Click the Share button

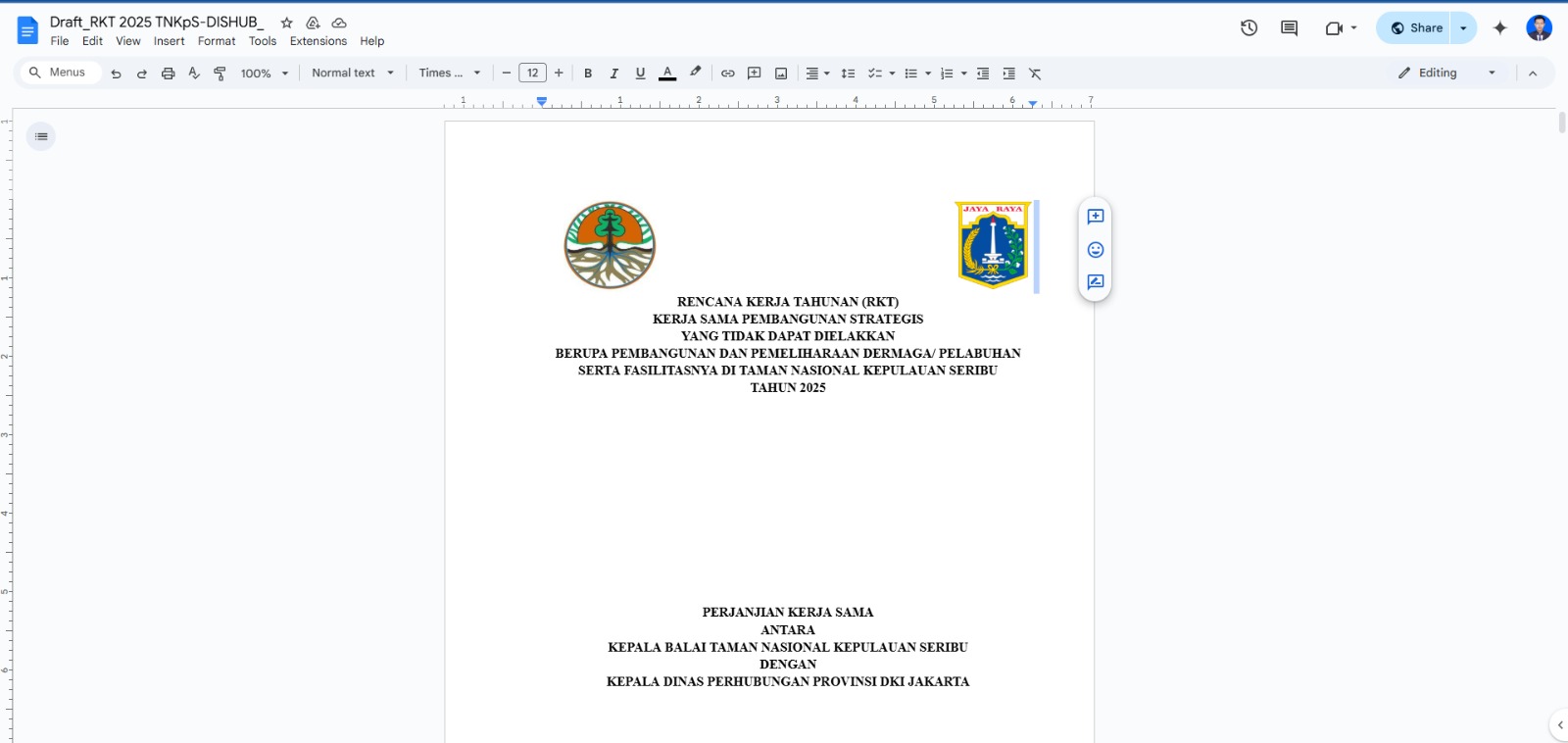pos(1414,28)
